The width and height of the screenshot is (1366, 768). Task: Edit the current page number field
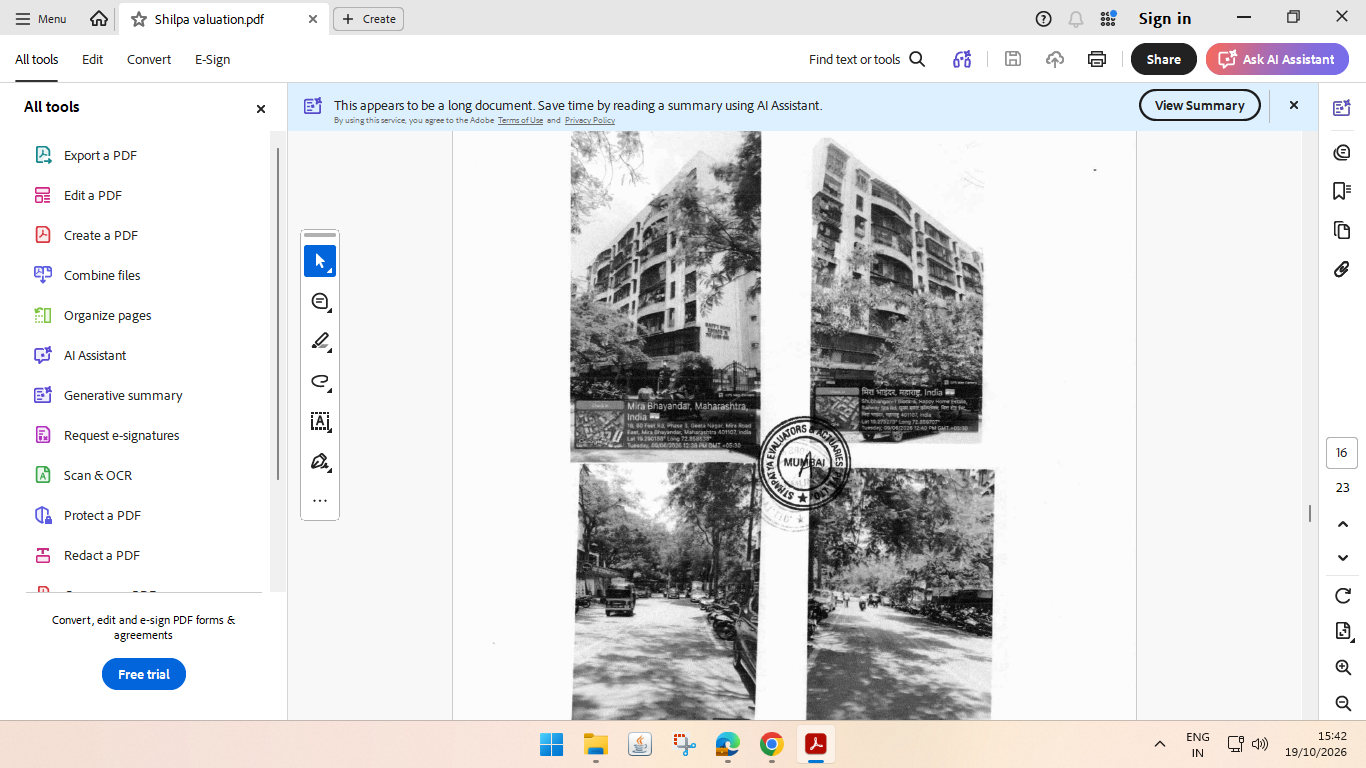coord(1342,453)
